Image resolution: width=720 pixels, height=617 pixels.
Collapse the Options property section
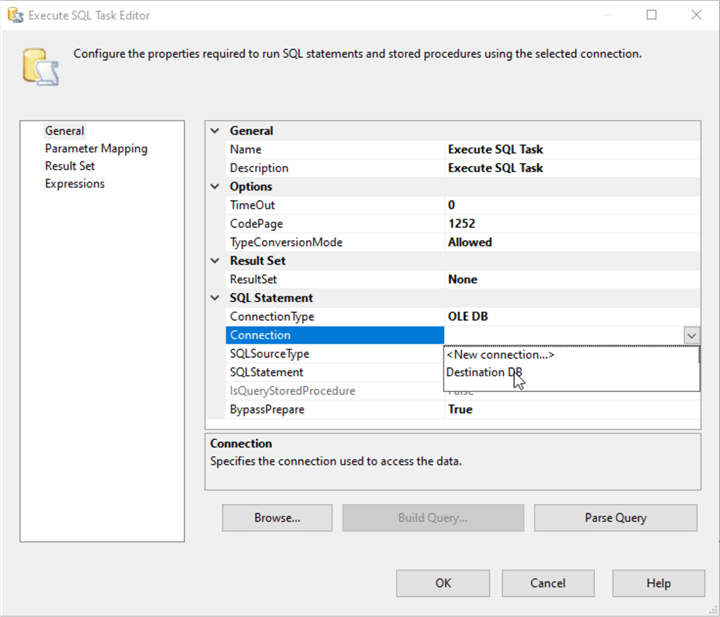[216, 187]
